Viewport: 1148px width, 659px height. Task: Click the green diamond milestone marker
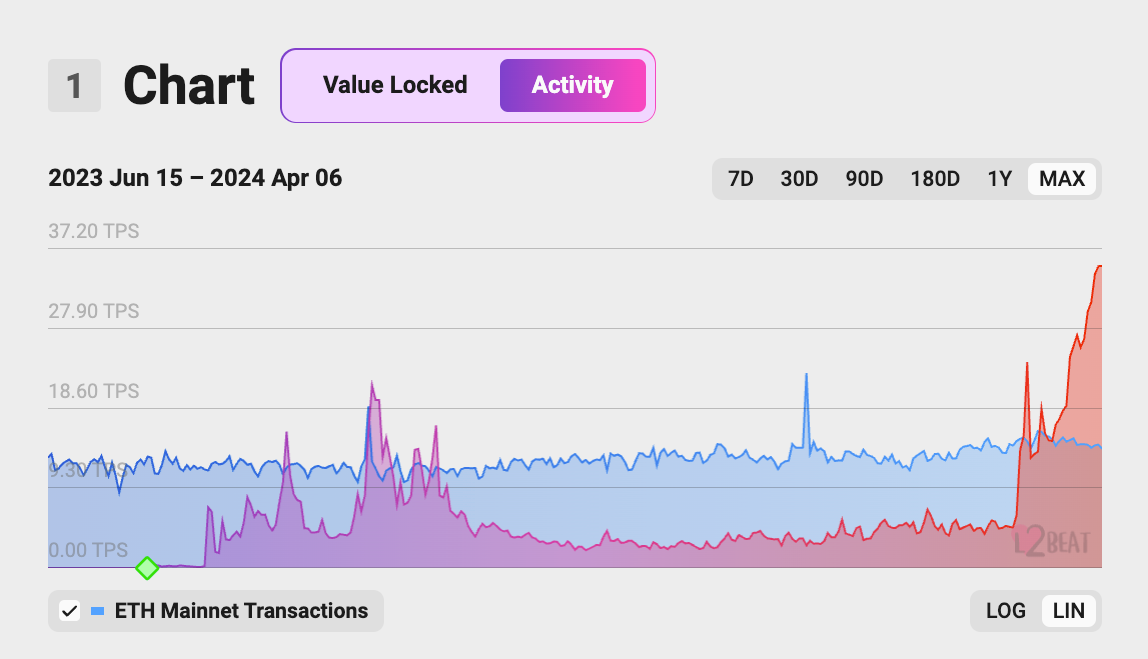[147, 568]
